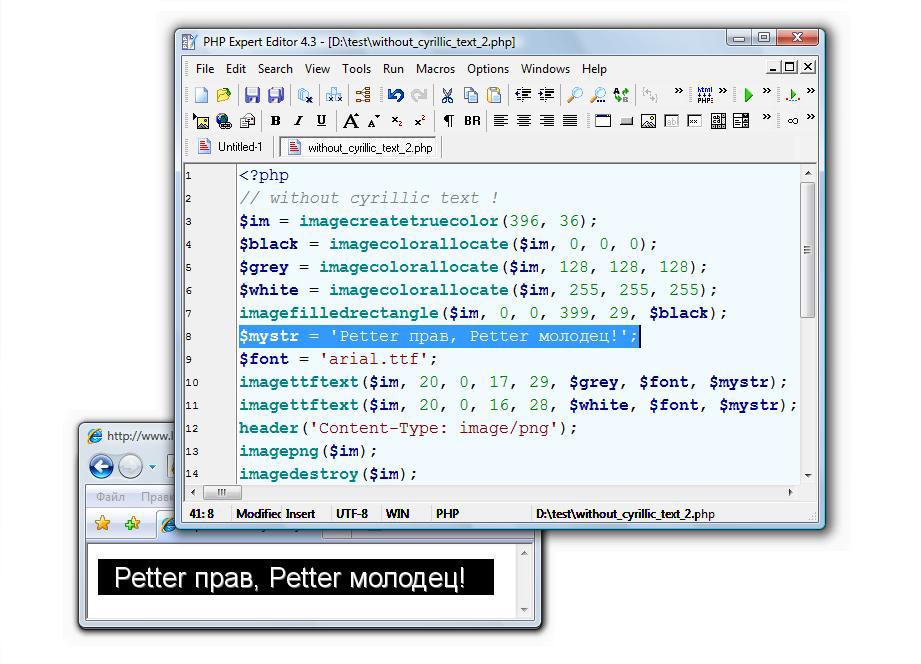Create a new file with the blank page icon

point(201,95)
